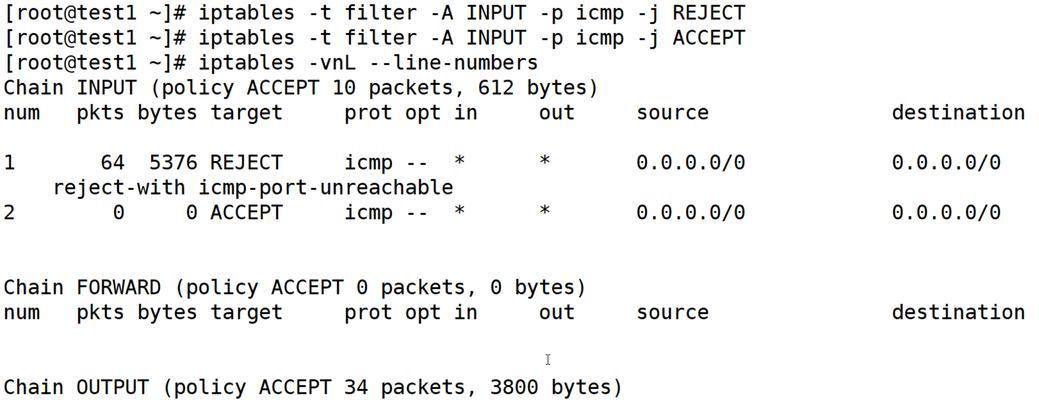Image resolution: width=1039 pixels, height=400 pixels.
Task: Click the first command ending with REJECT
Action: click(x=471, y=13)
